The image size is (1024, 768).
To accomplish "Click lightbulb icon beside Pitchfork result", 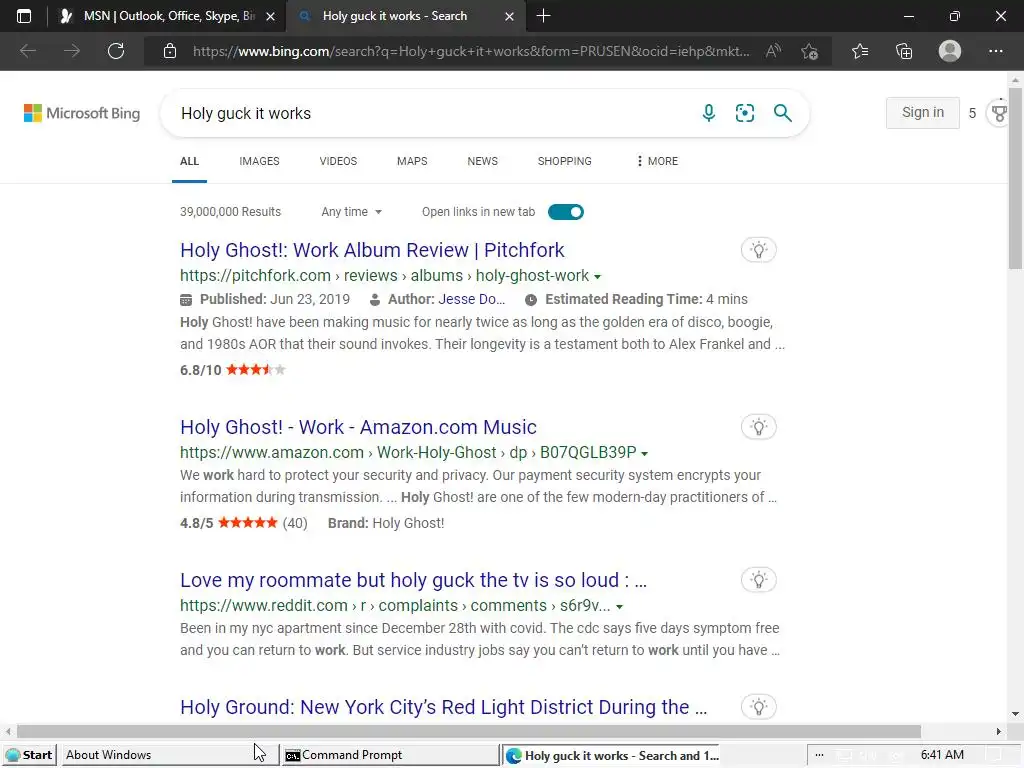I will coord(758,250).
